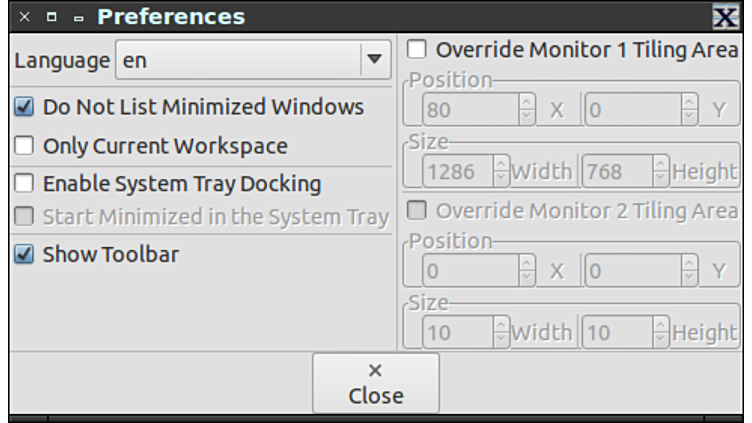Screen dimensions: 752x423
Task: Select the Language combo box showing en
Action: 238,60
